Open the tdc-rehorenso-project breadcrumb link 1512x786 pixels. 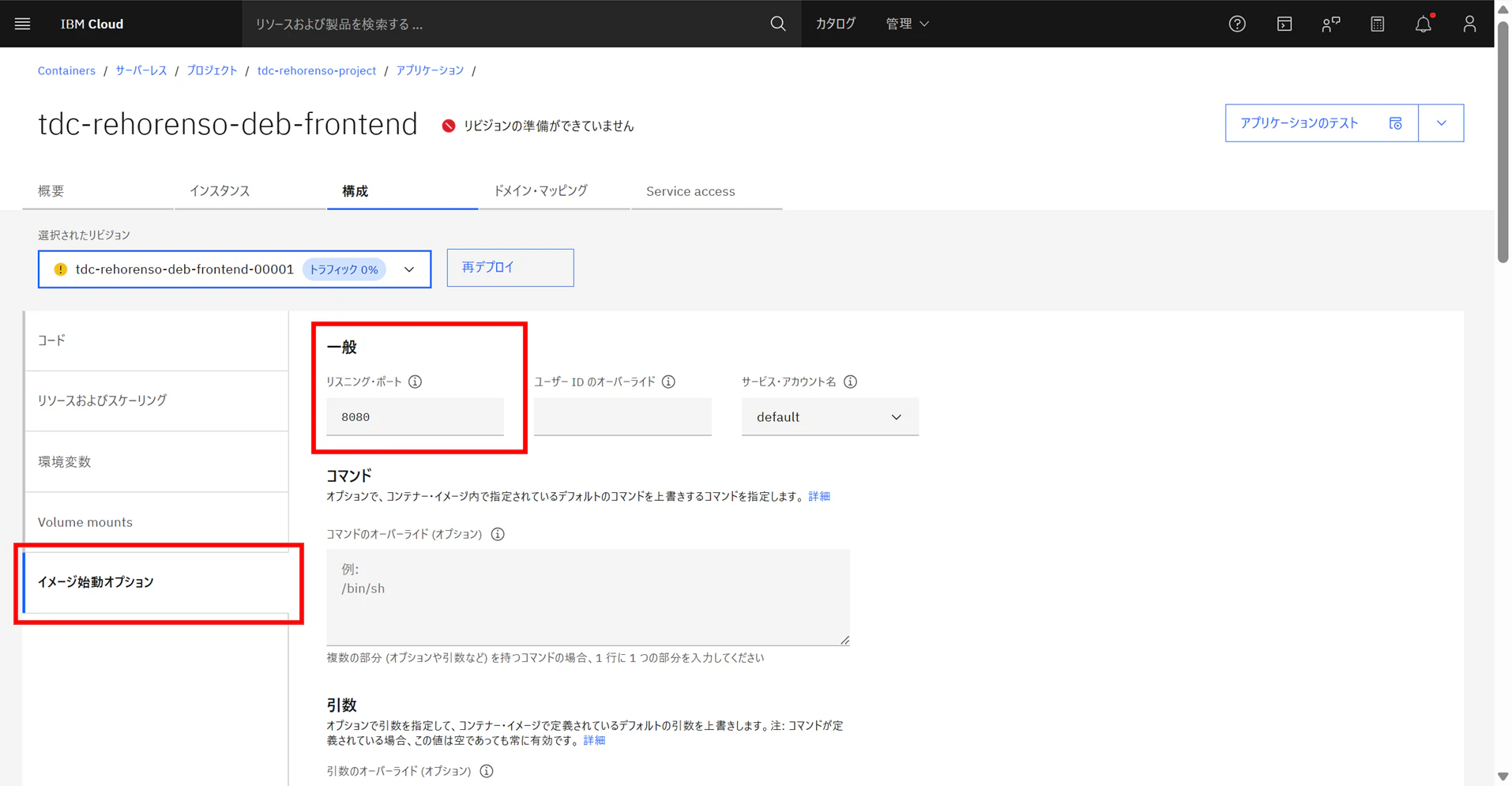[x=316, y=70]
